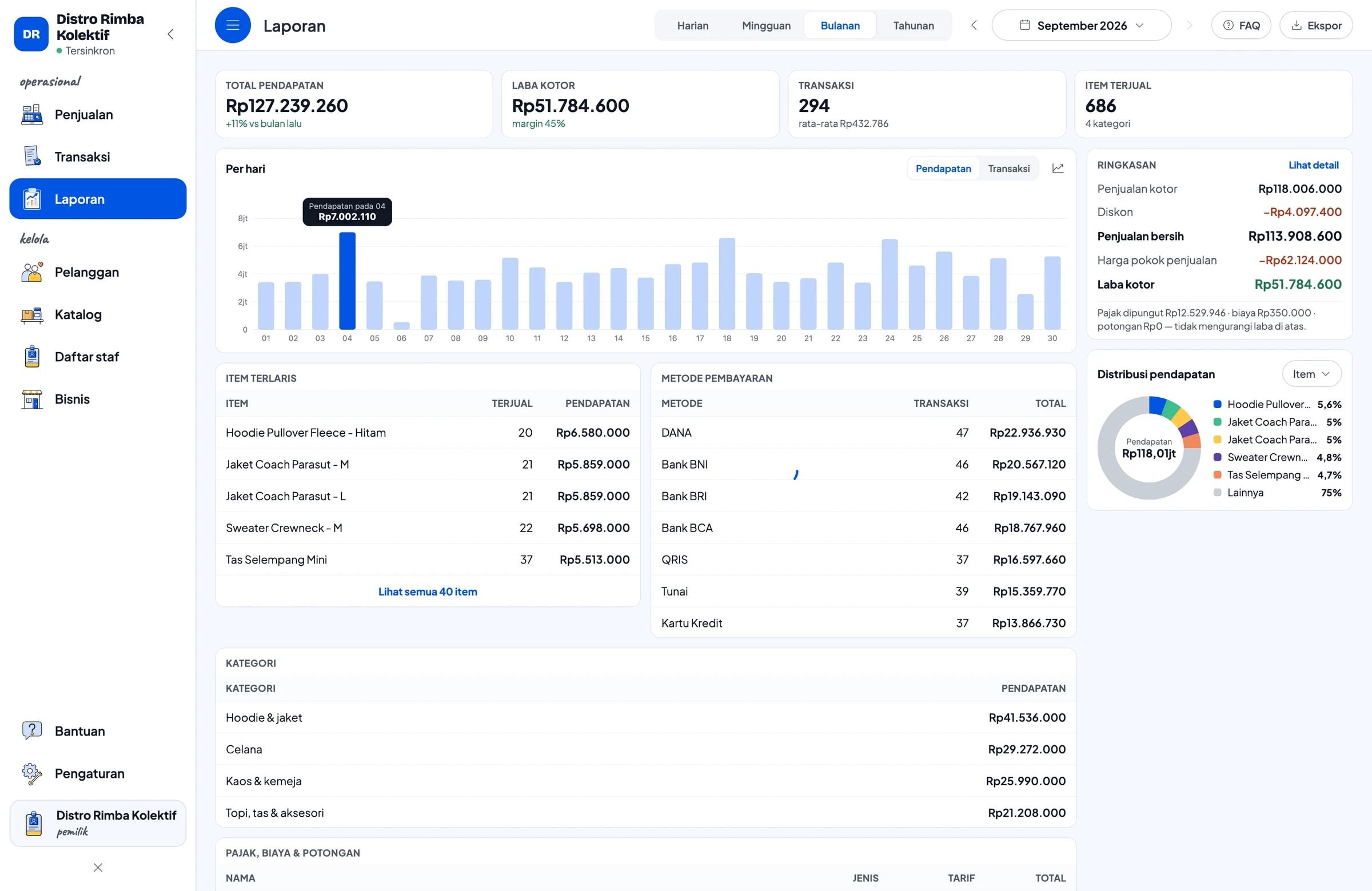The height and width of the screenshot is (891, 1372).
Task: Select the Laporan chart icon in sidebar
Action: point(31,199)
